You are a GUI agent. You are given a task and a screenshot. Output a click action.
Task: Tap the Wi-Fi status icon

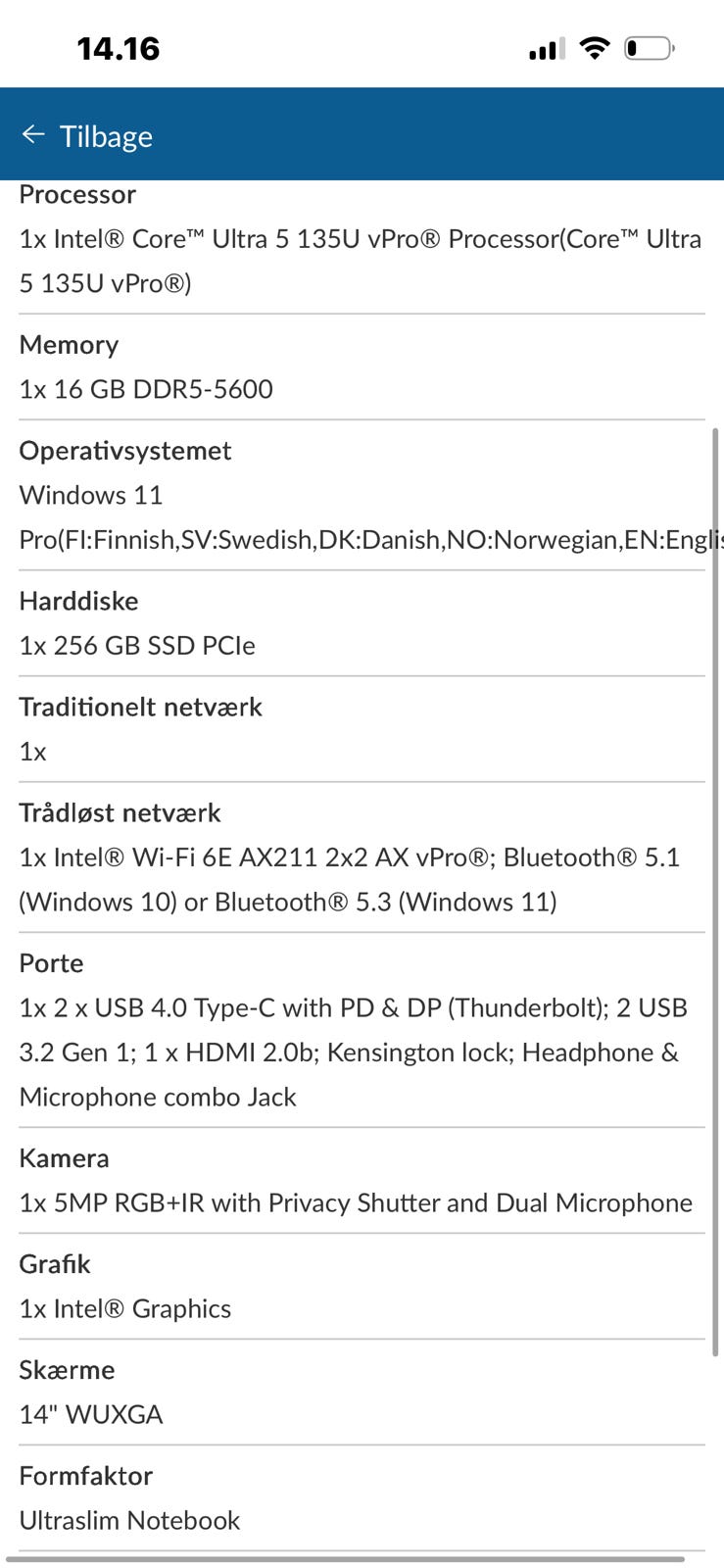pos(594,48)
